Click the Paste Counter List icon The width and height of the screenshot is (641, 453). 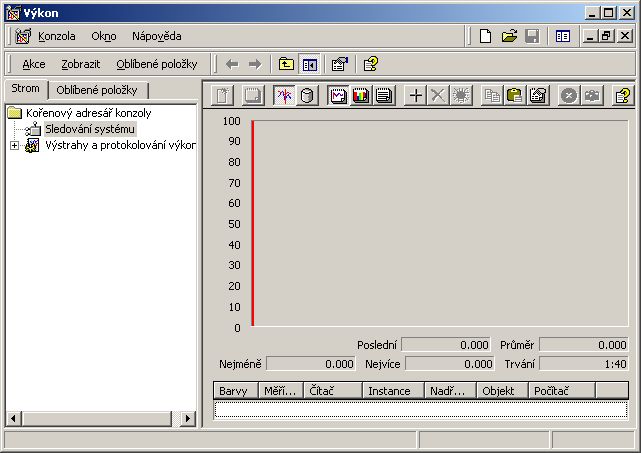(515, 96)
